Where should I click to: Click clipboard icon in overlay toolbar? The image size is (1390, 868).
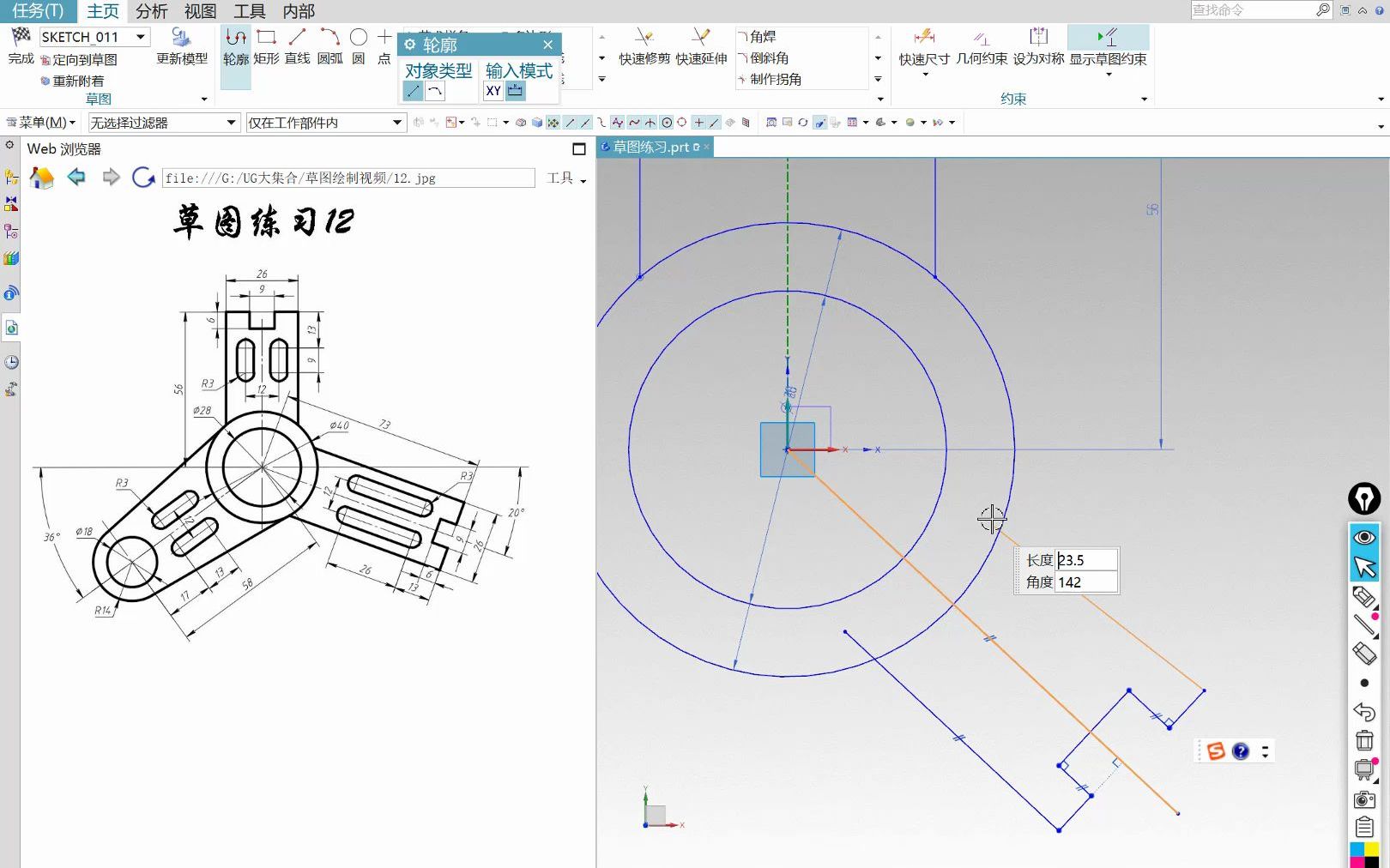tap(1364, 828)
